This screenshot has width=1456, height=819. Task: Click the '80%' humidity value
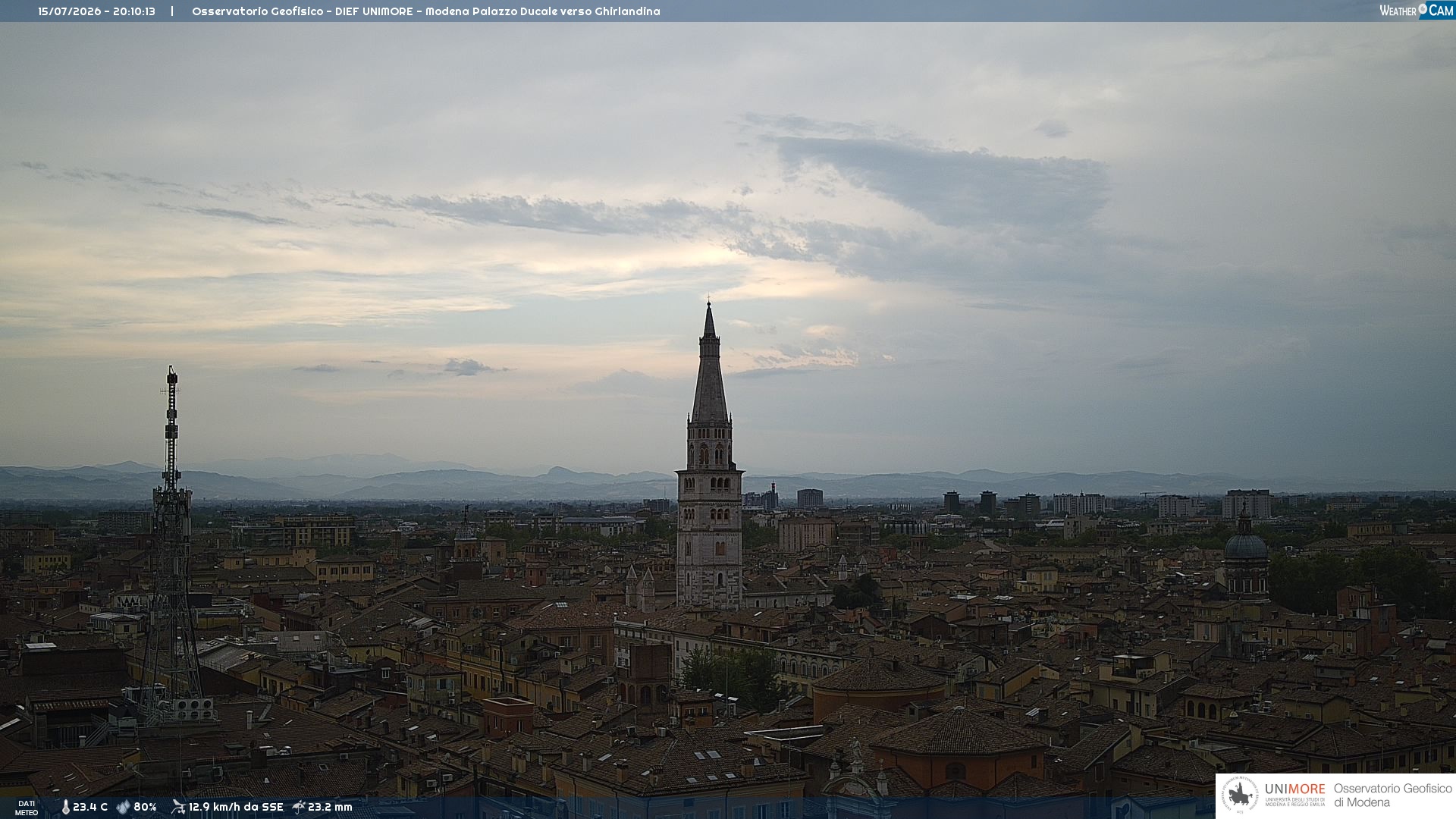pos(145,808)
